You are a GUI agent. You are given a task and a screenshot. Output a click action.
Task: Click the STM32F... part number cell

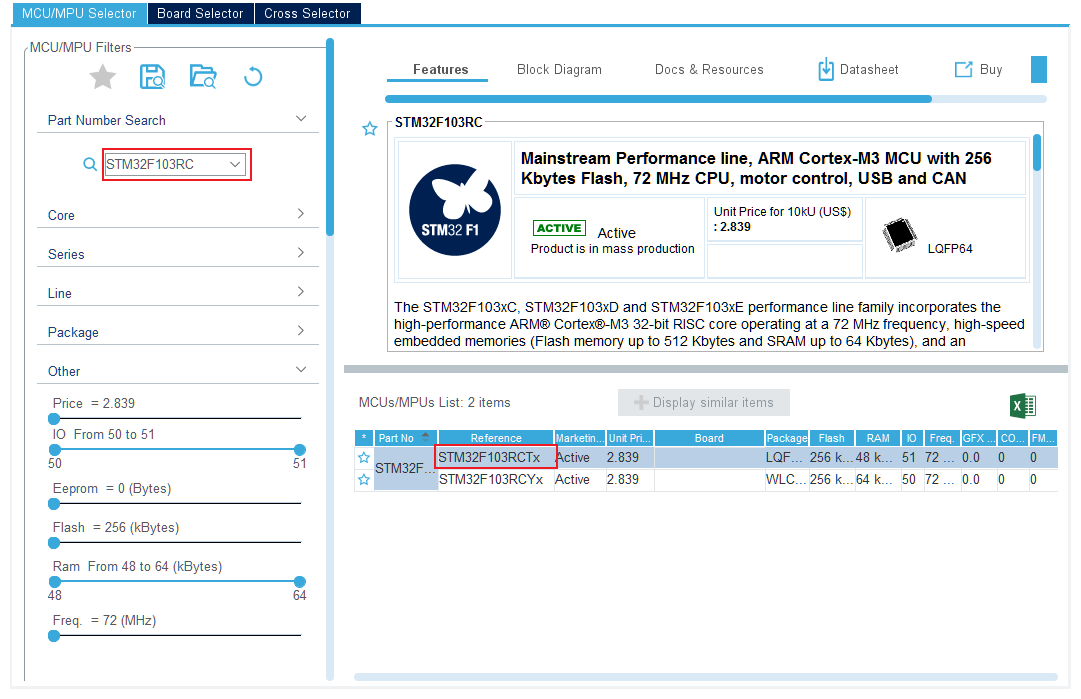(405, 469)
